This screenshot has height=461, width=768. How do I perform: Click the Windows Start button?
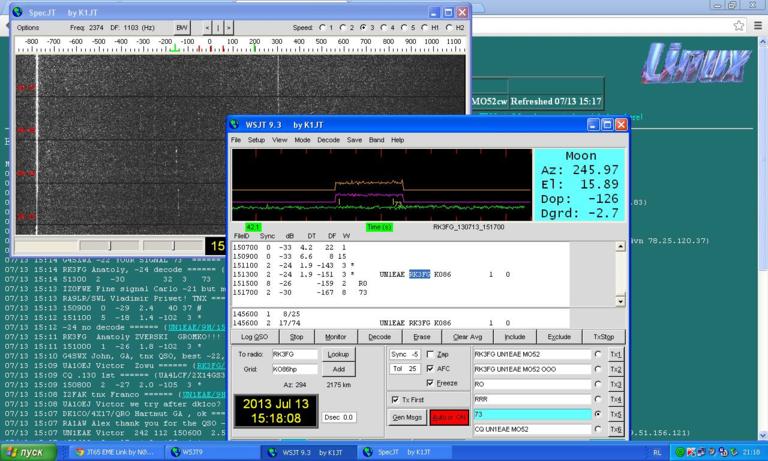coord(29,452)
